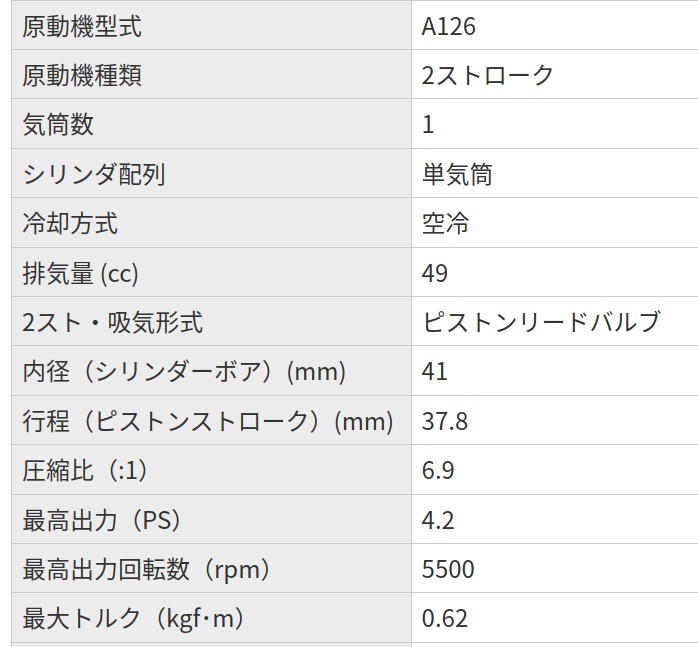Select the rpm value 5500

click(x=448, y=569)
